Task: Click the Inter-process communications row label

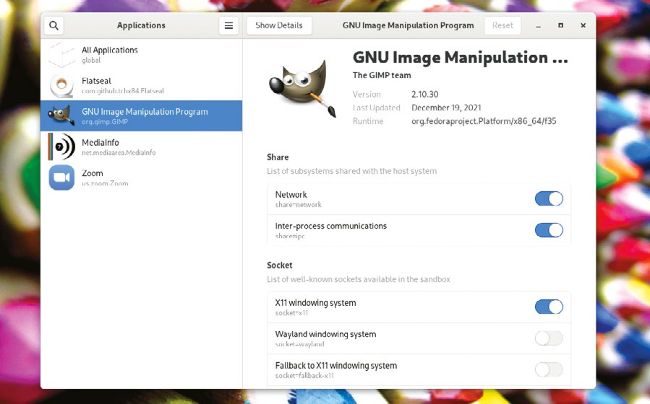Action: [x=331, y=226]
